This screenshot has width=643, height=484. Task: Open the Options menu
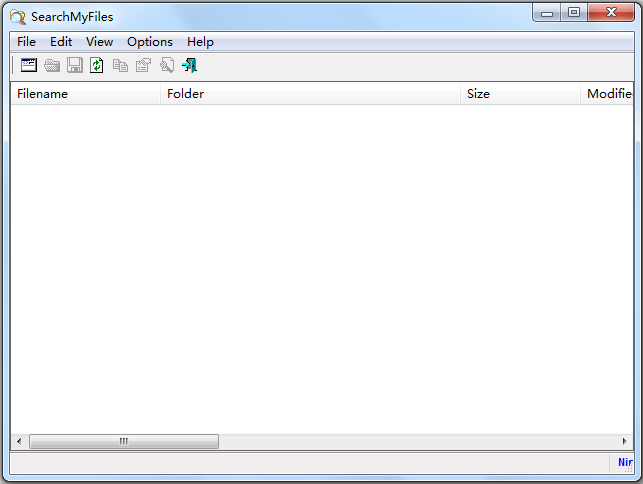pyautogui.click(x=150, y=42)
